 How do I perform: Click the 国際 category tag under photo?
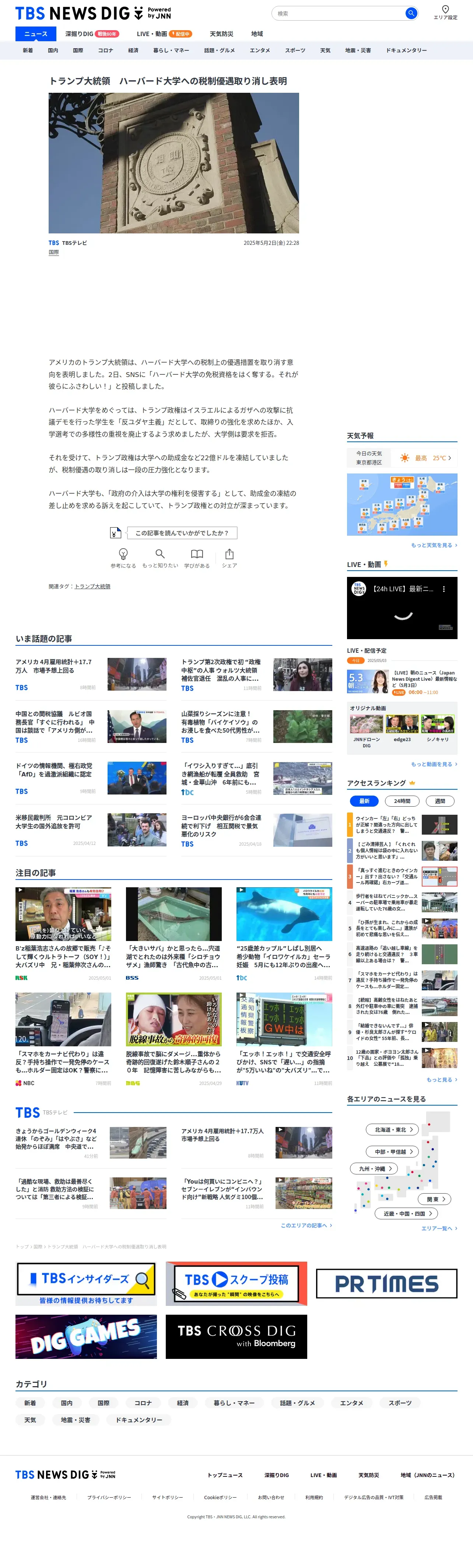[53, 252]
